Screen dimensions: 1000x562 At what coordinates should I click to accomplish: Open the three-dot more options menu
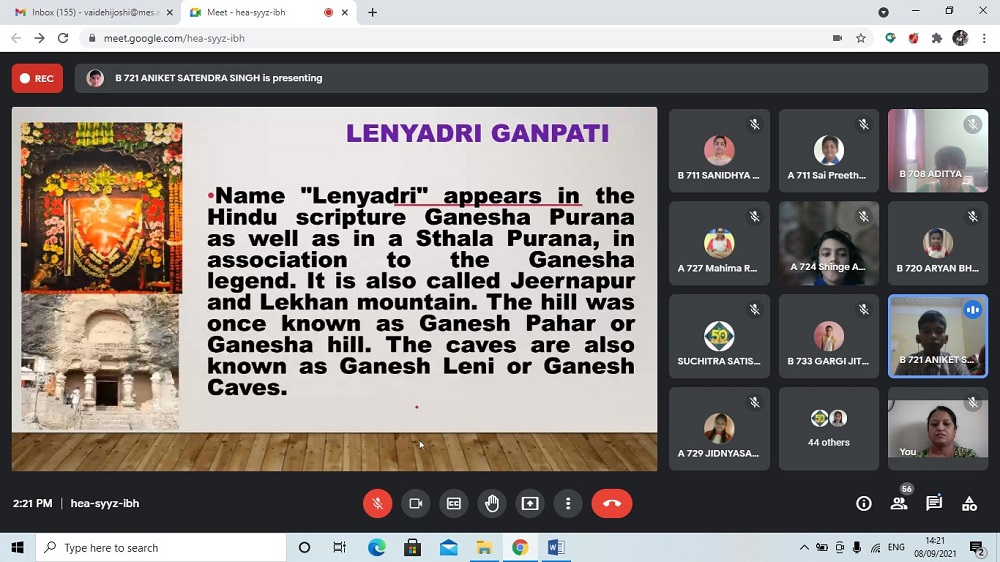tap(568, 504)
